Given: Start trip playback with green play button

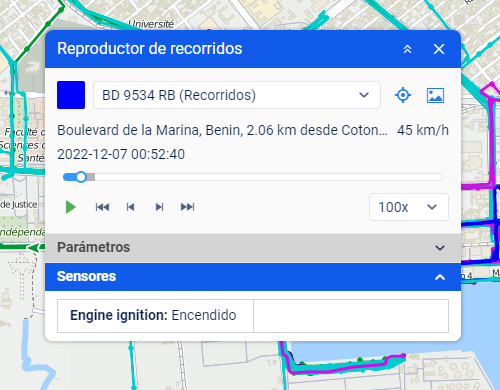Looking at the screenshot, I should [x=71, y=207].
